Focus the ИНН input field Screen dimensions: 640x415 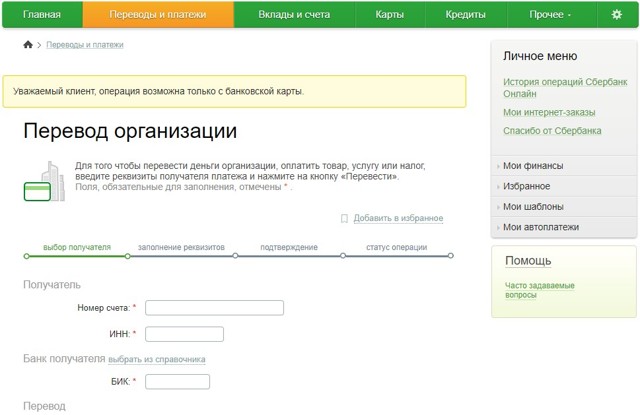pos(184,334)
